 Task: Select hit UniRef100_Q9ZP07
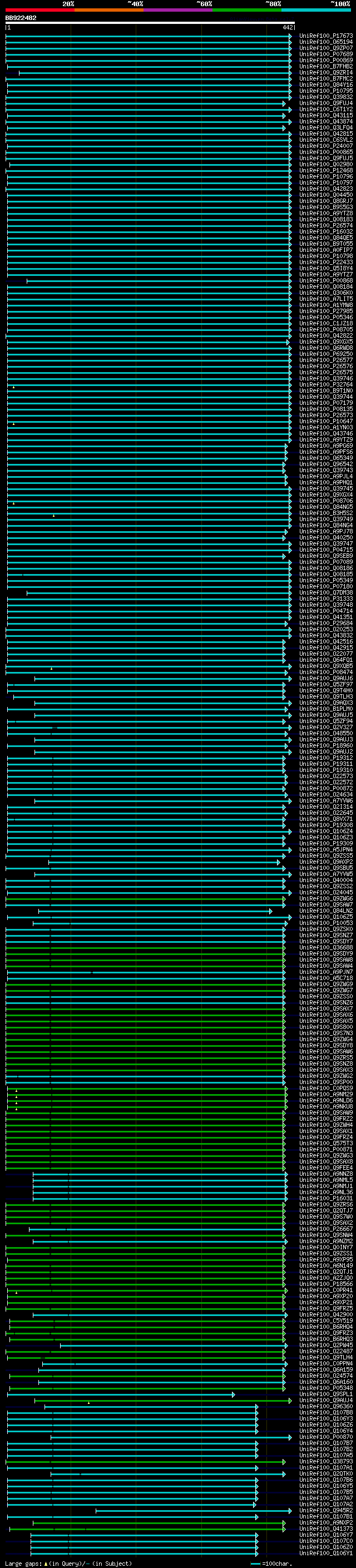(x=326, y=48)
